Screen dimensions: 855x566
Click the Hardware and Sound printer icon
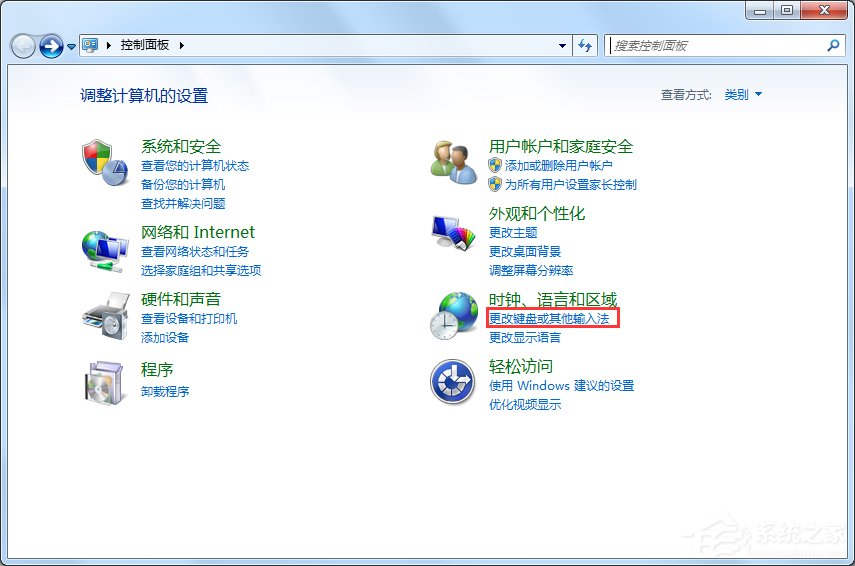coord(104,316)
